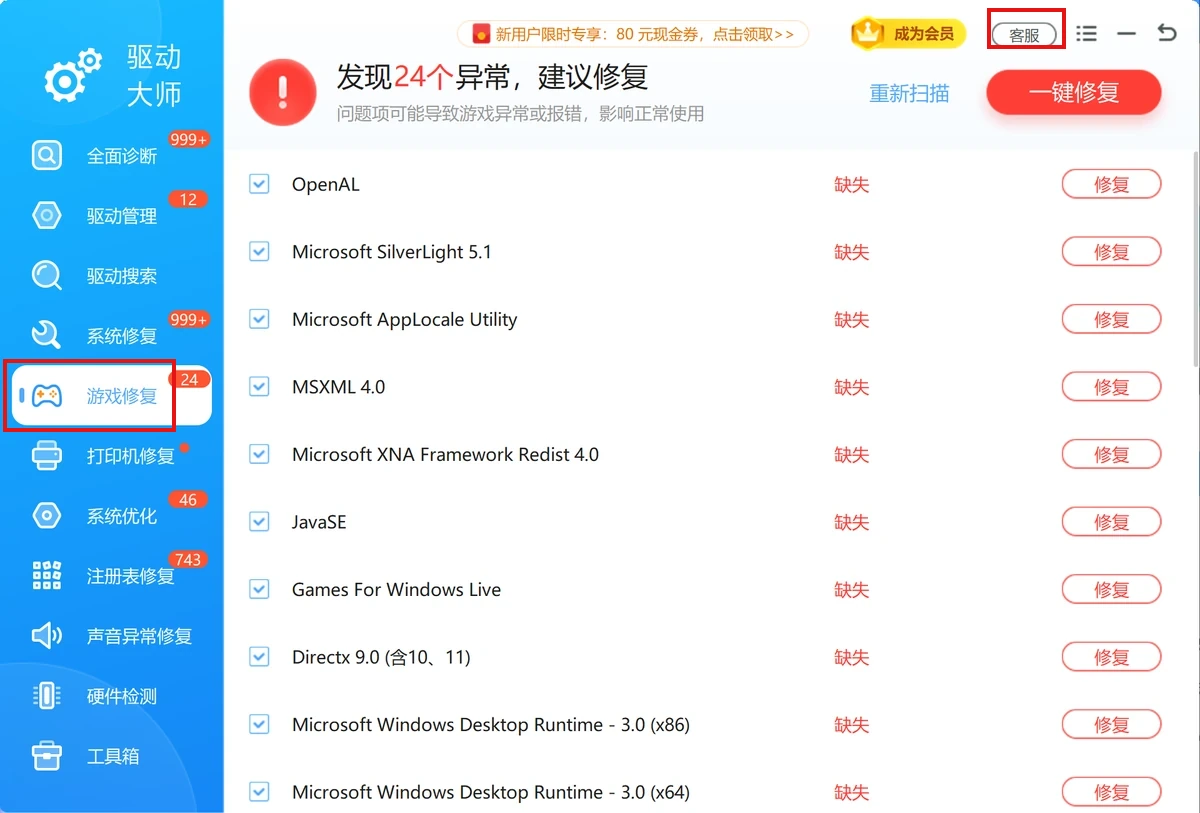Image resolution: width=1200 pixels, height=813 pixels.
Task: Click the 999+ badge on 全面诊断
Action: (189, 140)
